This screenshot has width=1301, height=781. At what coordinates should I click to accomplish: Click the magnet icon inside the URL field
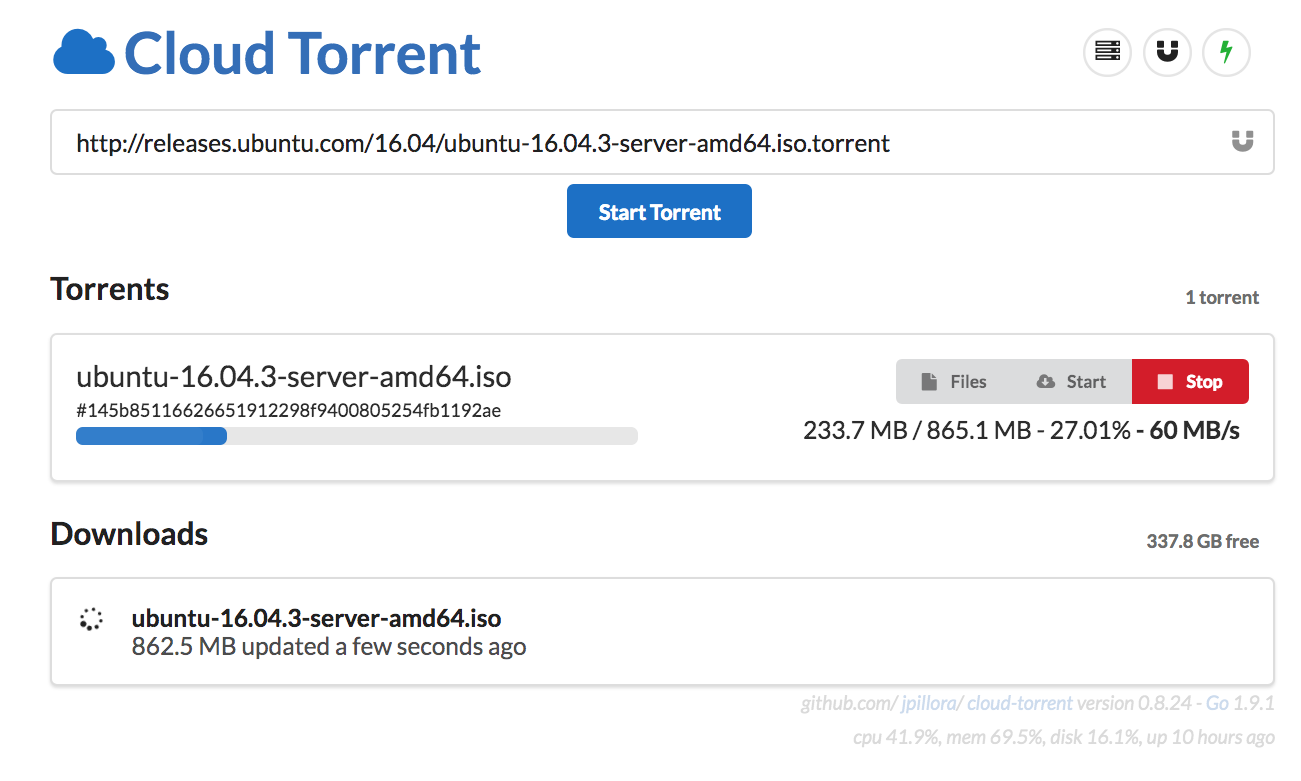point(1242,142)
